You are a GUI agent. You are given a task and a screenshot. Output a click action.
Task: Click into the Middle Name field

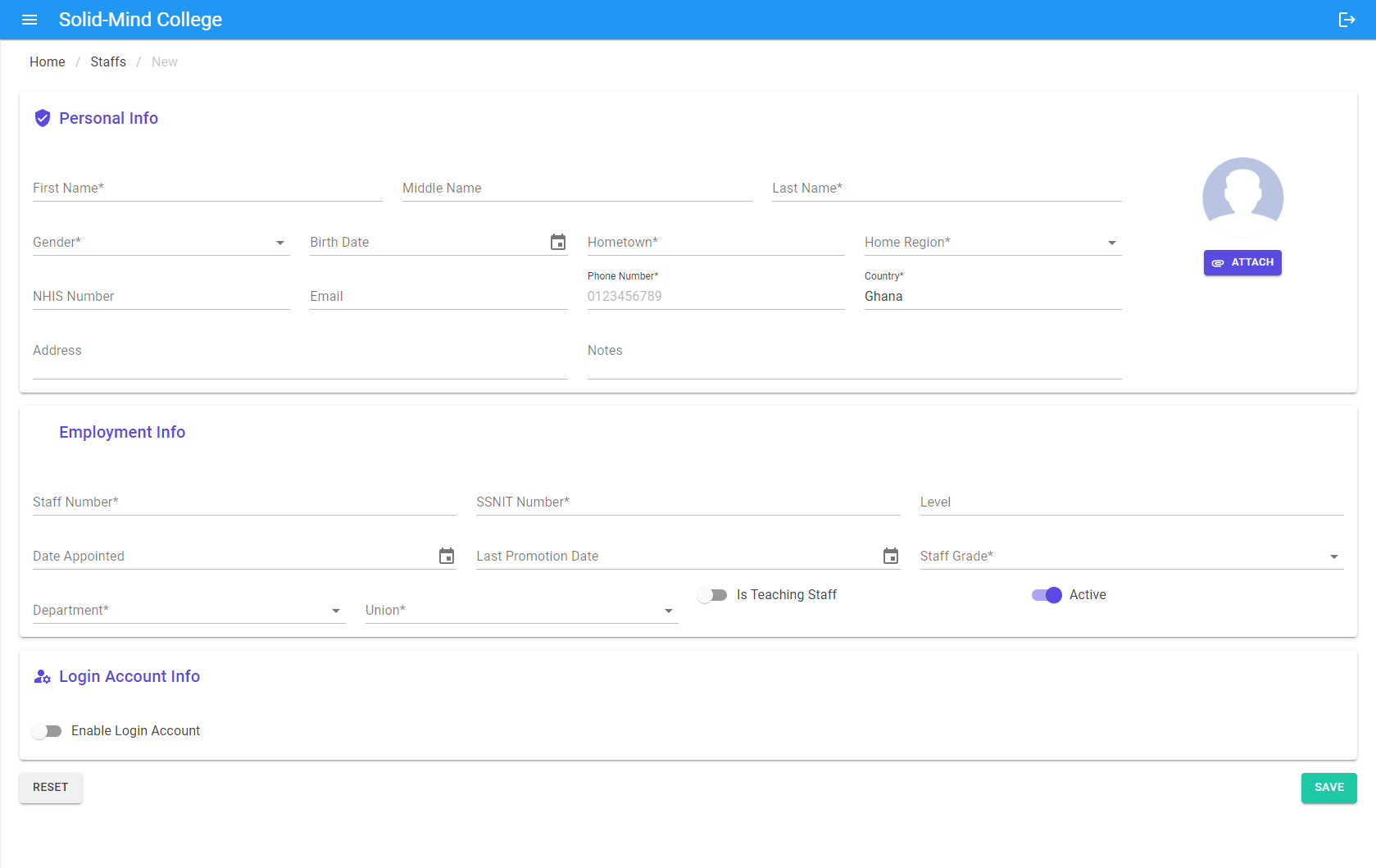coord(577,189)
